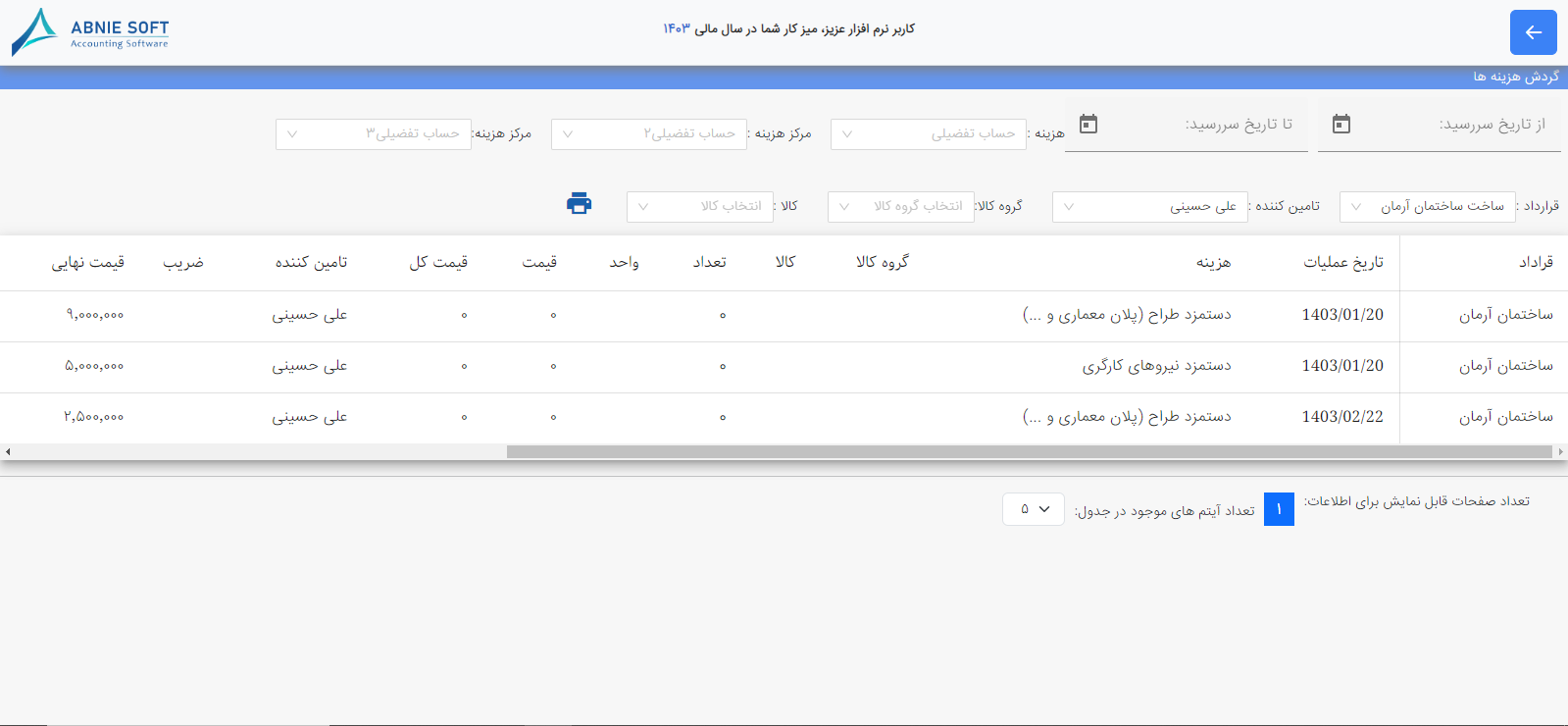Open the تامین کننده dropdown with علی حسینی
This screenshot has width=1568, height=726.
pyautogui.click(x=1150, y=206)
